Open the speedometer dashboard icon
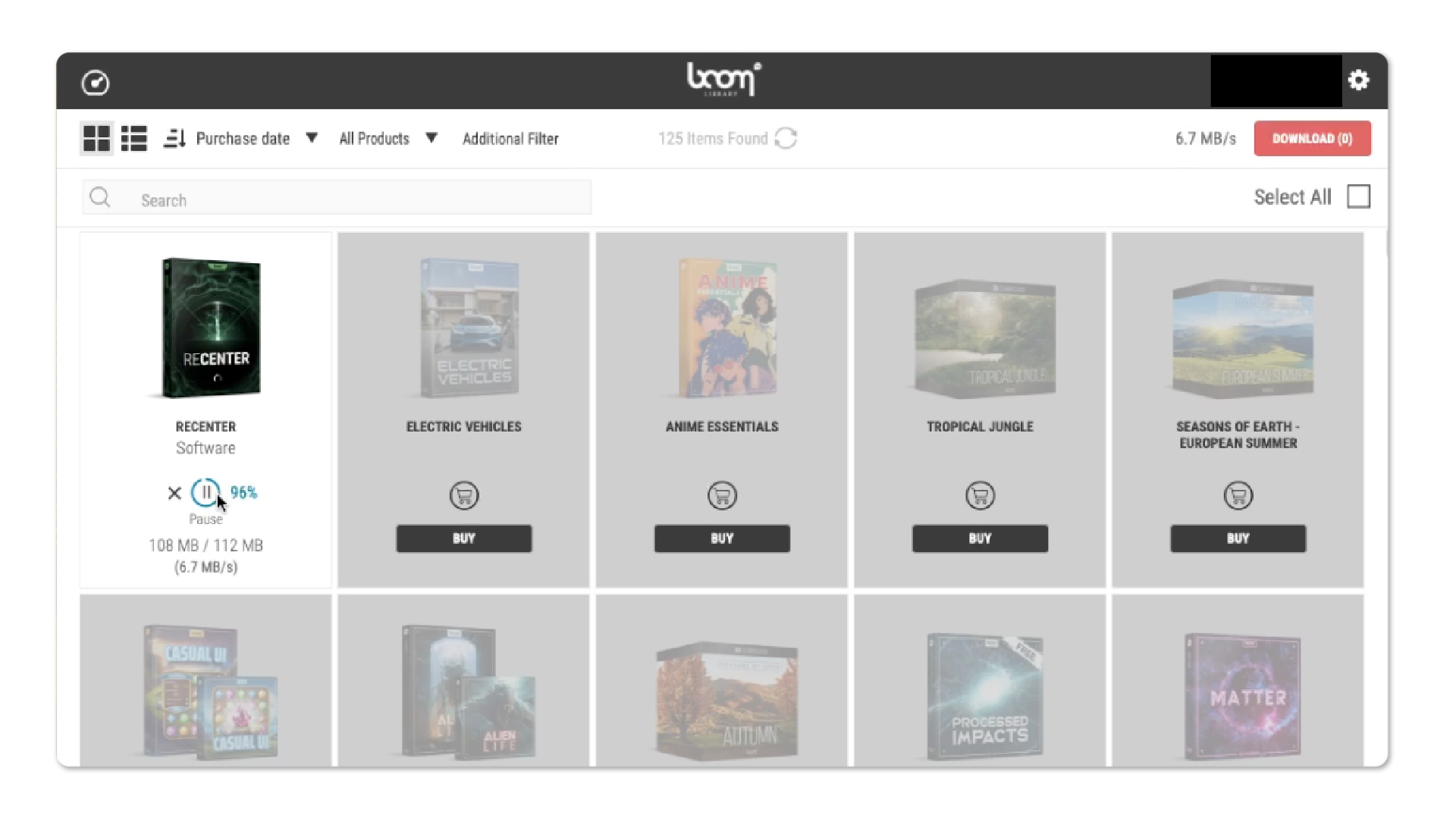This screenshot has height=819, width=1456. pyautogui.click(x=96, y=83)
